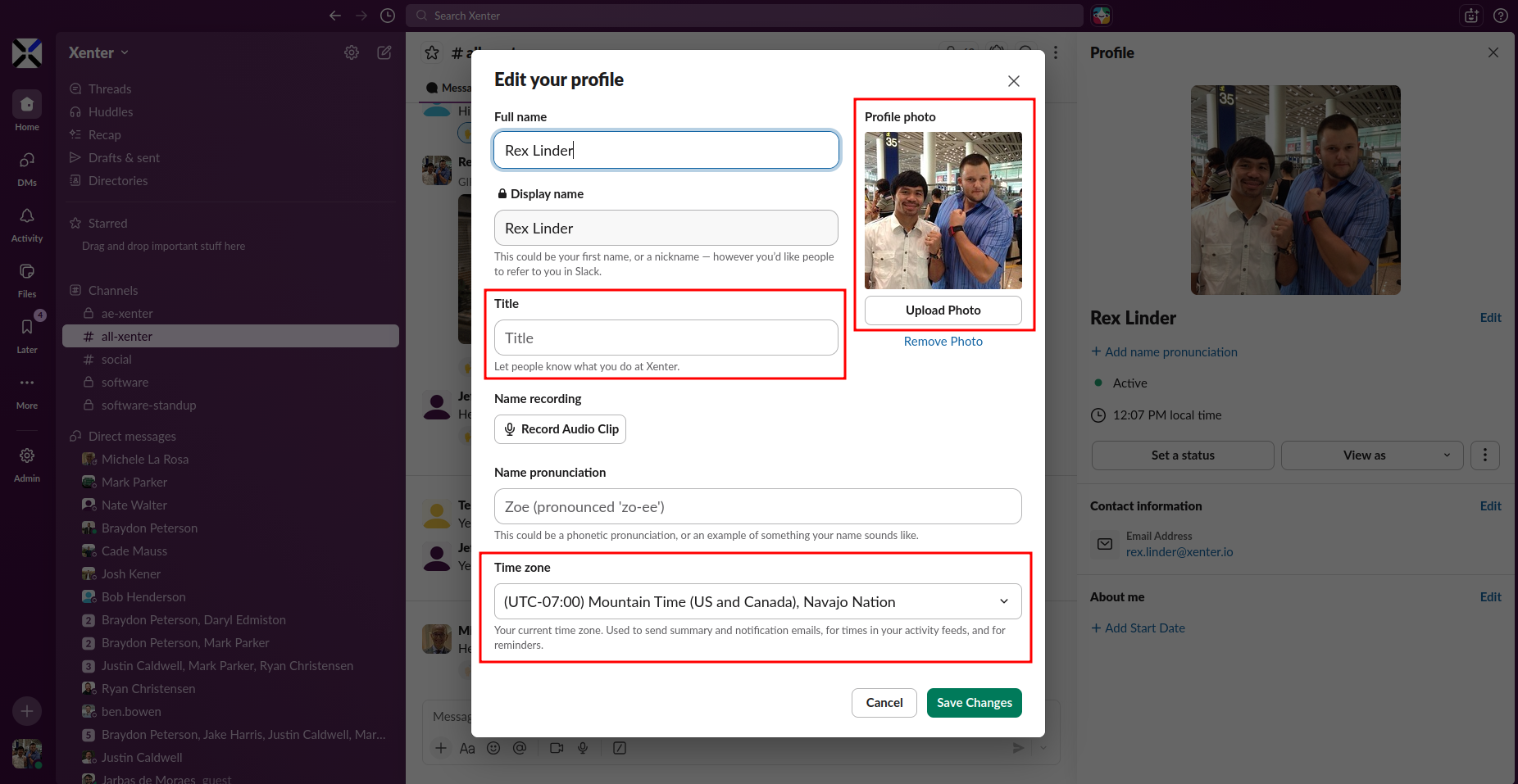Screen dimensions: 1518x784
Task: Click the help question mark icon
Action: tap(1500, 16)
